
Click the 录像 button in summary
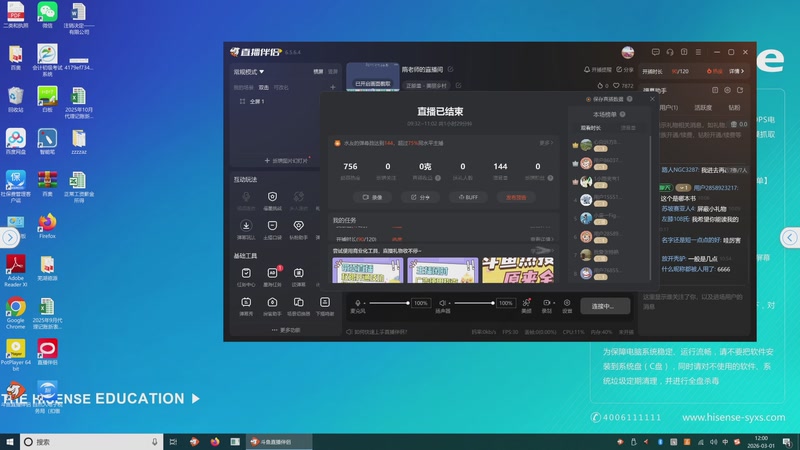(x=372, y=197)
